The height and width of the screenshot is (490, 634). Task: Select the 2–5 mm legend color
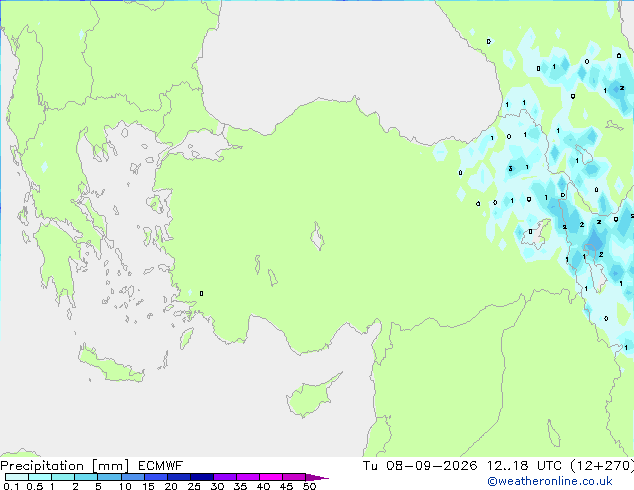tap(86, 477)
